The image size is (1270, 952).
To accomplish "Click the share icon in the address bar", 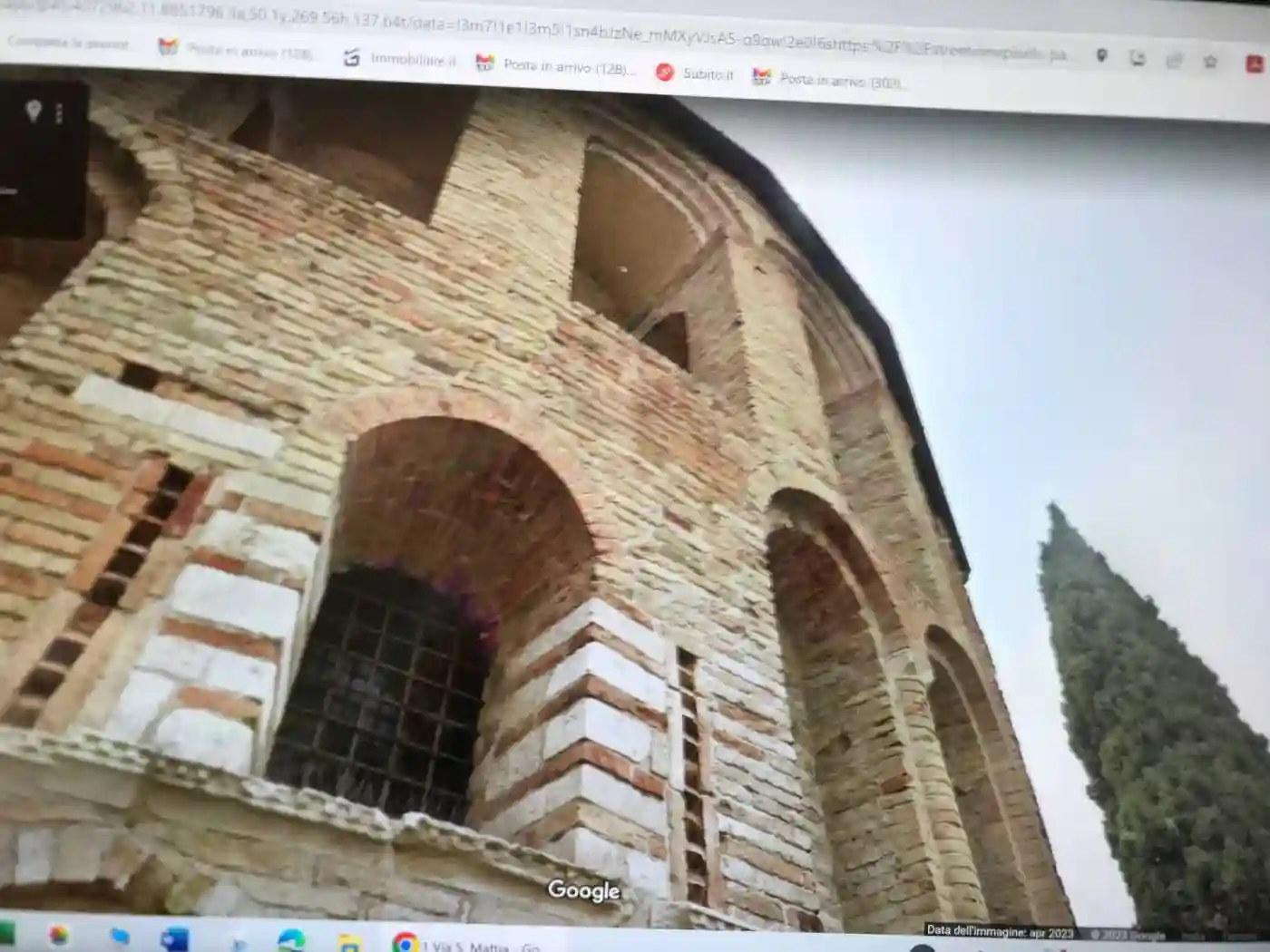I will tap(1174, 61).
